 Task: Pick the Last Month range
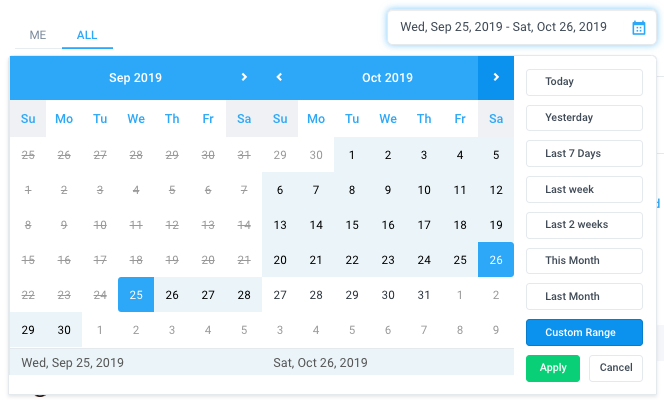point(584,297)
